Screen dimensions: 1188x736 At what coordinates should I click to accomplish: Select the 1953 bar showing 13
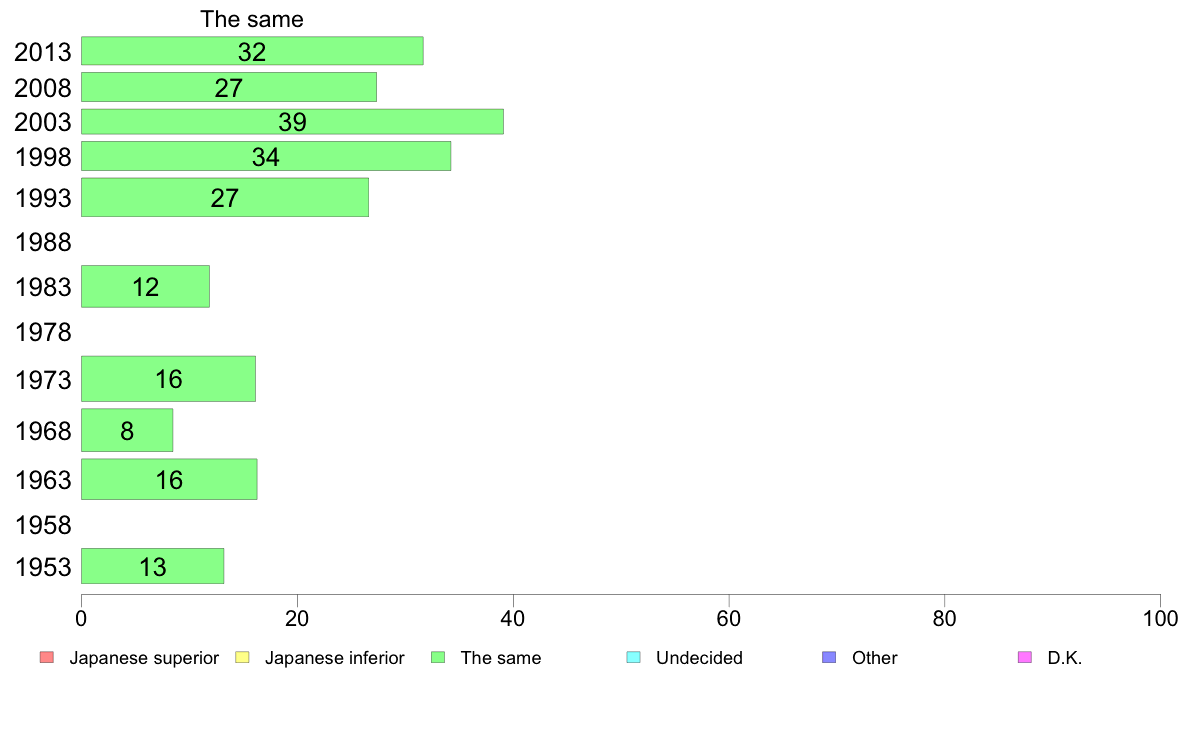point(152,566)
